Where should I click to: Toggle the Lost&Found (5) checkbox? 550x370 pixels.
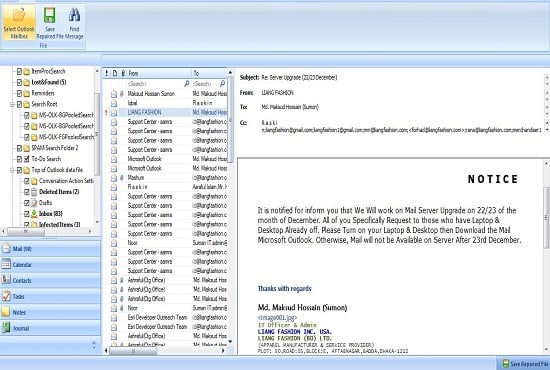point(19,82)
